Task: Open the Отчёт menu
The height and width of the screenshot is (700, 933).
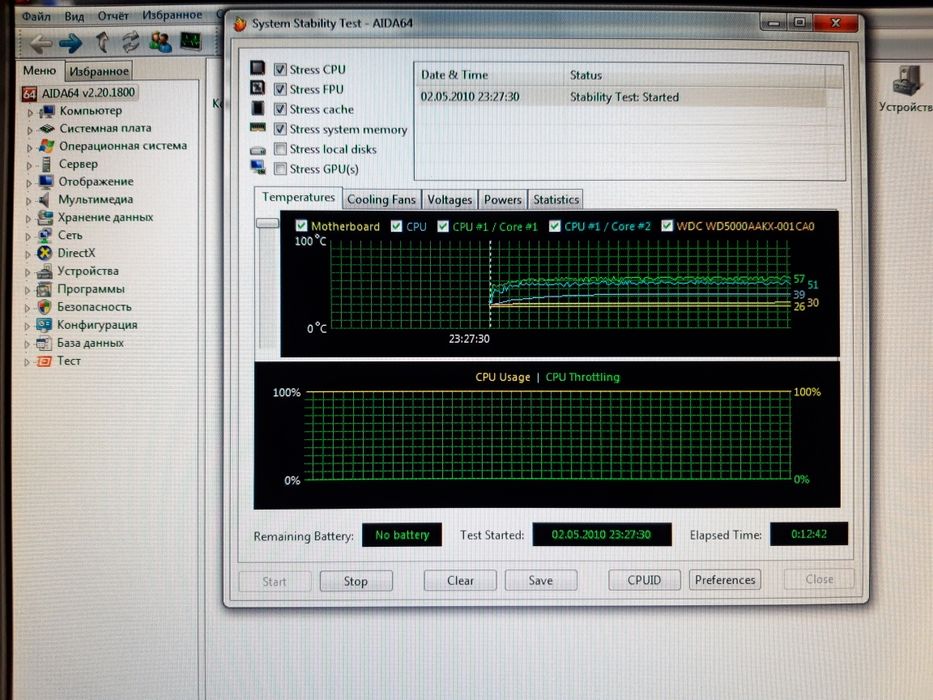Action: (113, 15)
